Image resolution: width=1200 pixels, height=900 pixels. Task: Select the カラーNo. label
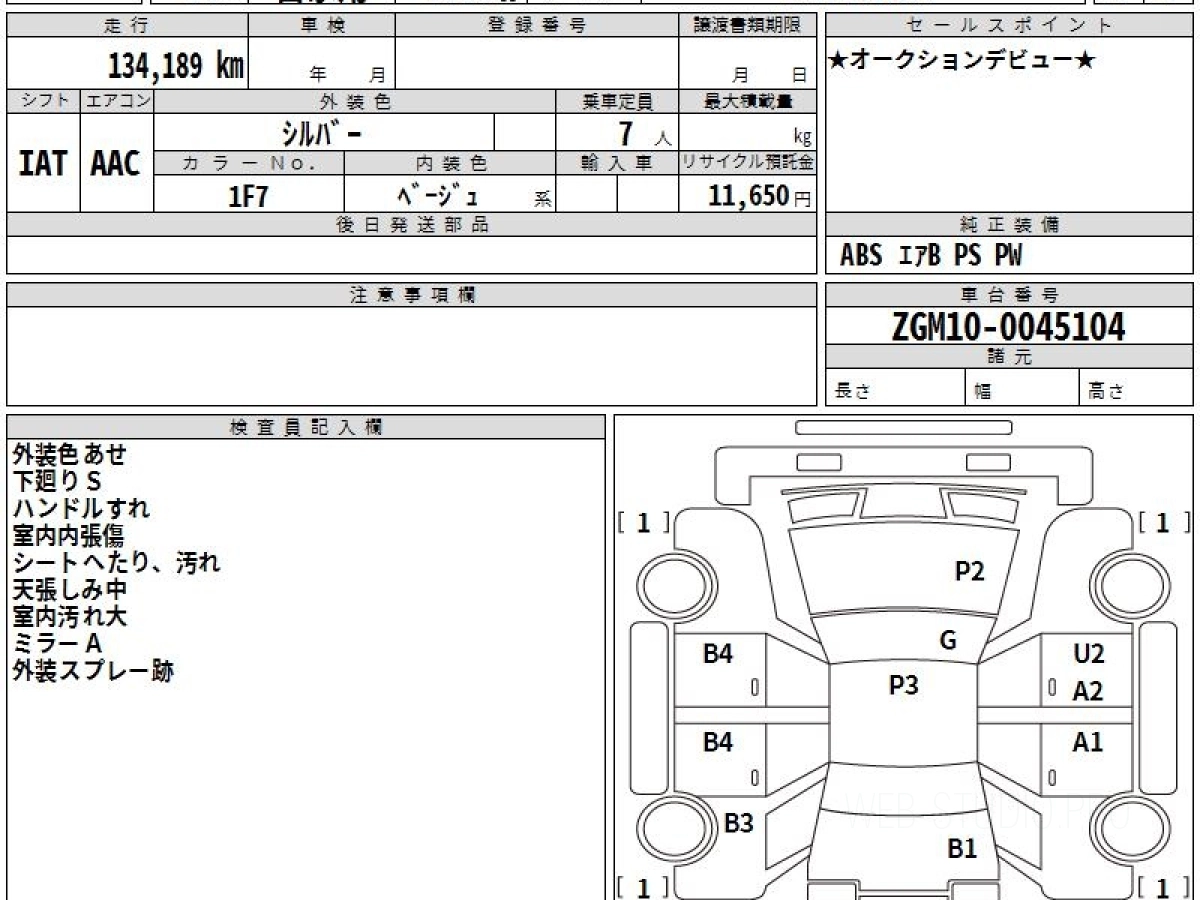pyautogui.click(x=249, y=164)
